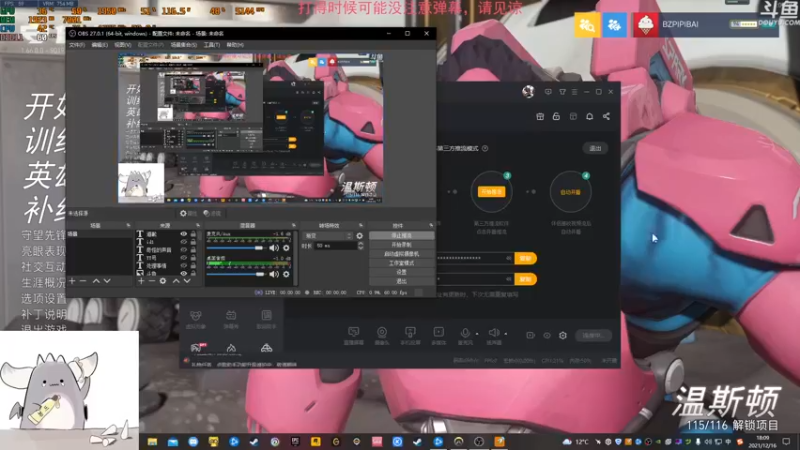This screenshot has width=800, height=450.
Task: Click the share icon in Douyu streamer window
Action: 606,116
